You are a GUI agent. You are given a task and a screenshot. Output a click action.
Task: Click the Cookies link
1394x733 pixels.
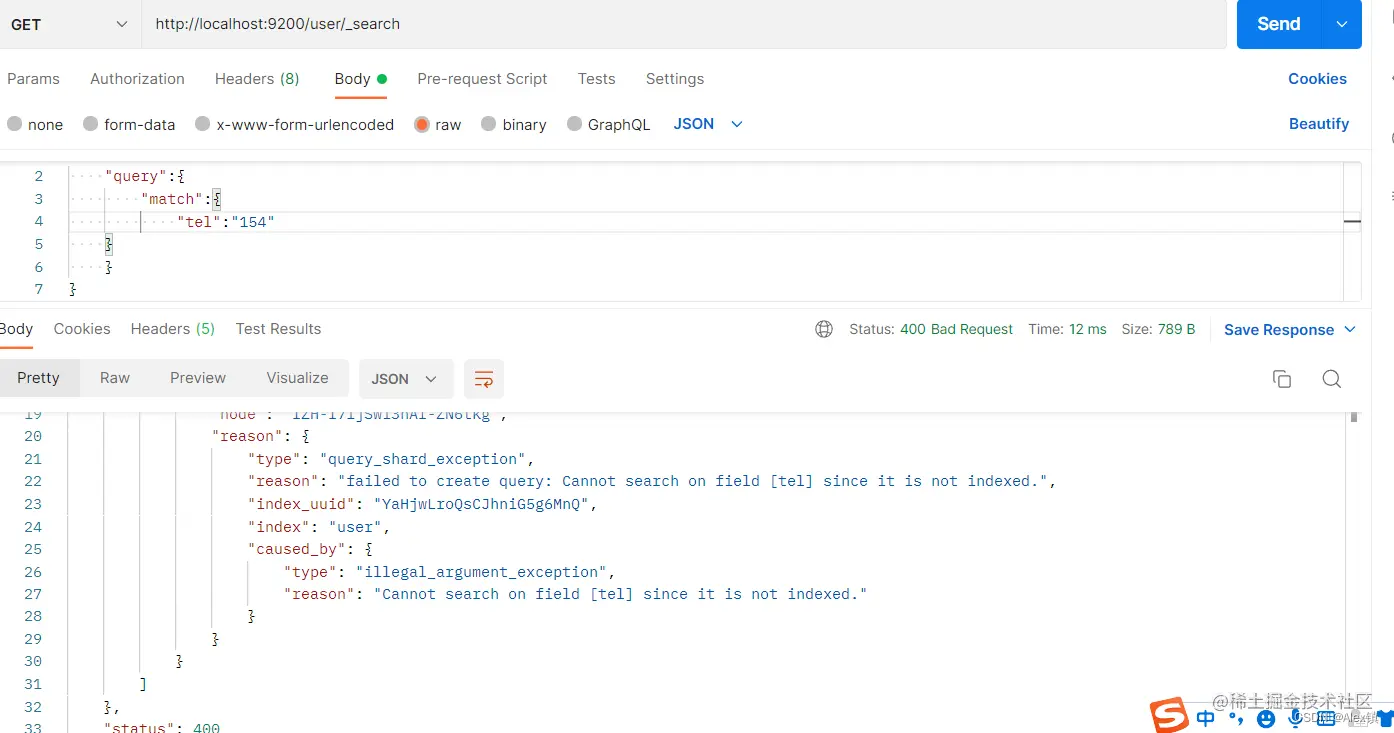(x=1317, y=79)
